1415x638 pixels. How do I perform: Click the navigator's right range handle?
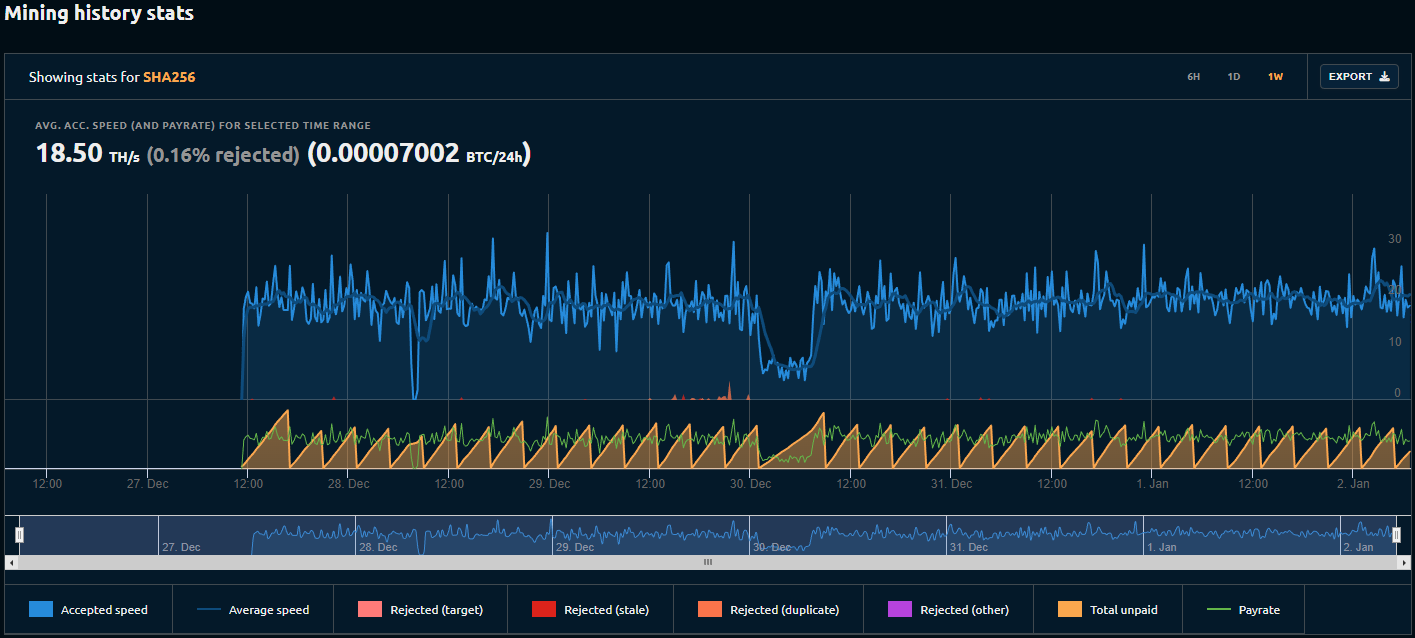[1396, 535]
